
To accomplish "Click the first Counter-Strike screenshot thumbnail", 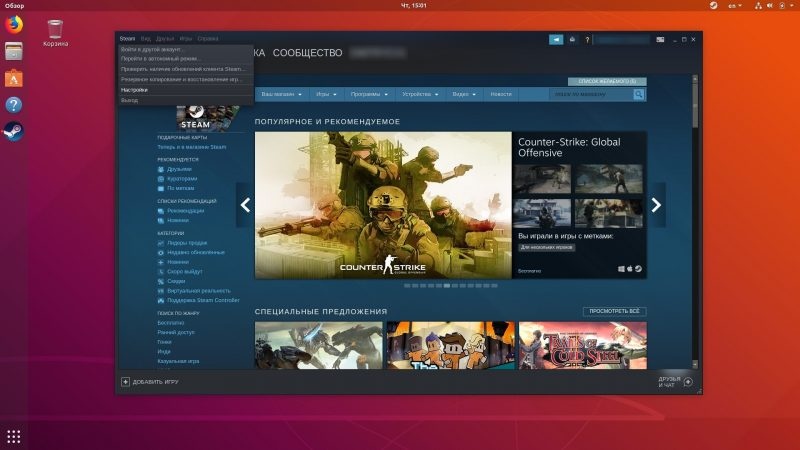I will pos(543,178).
